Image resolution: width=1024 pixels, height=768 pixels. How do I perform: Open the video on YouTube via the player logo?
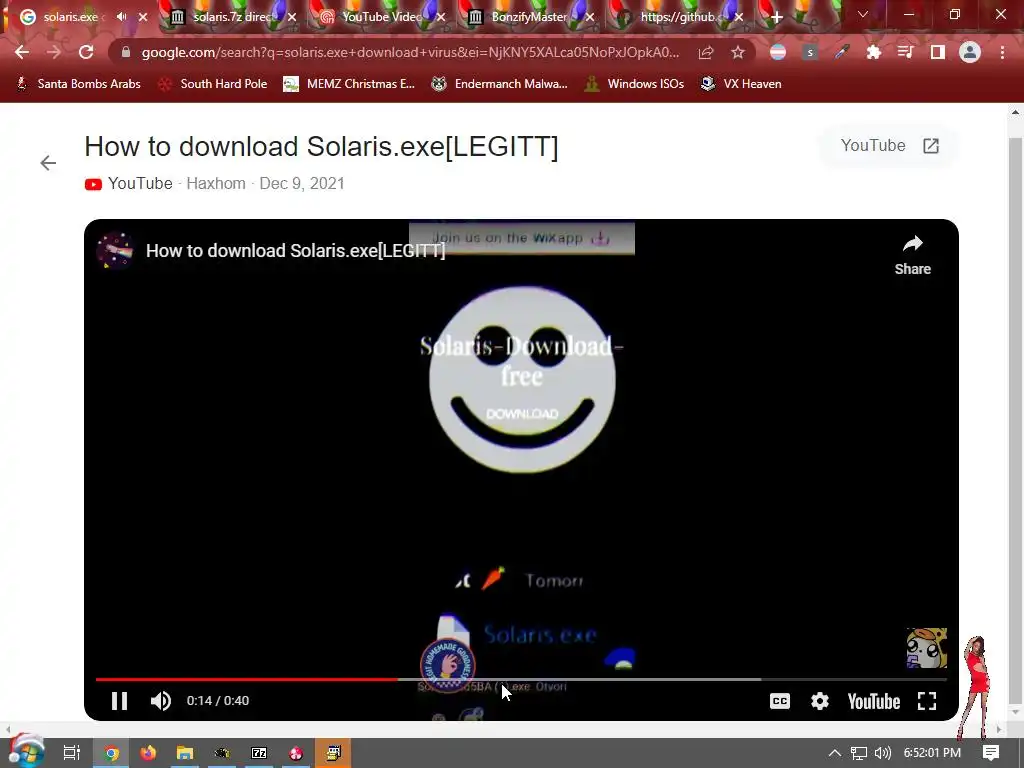coord(874,701)
